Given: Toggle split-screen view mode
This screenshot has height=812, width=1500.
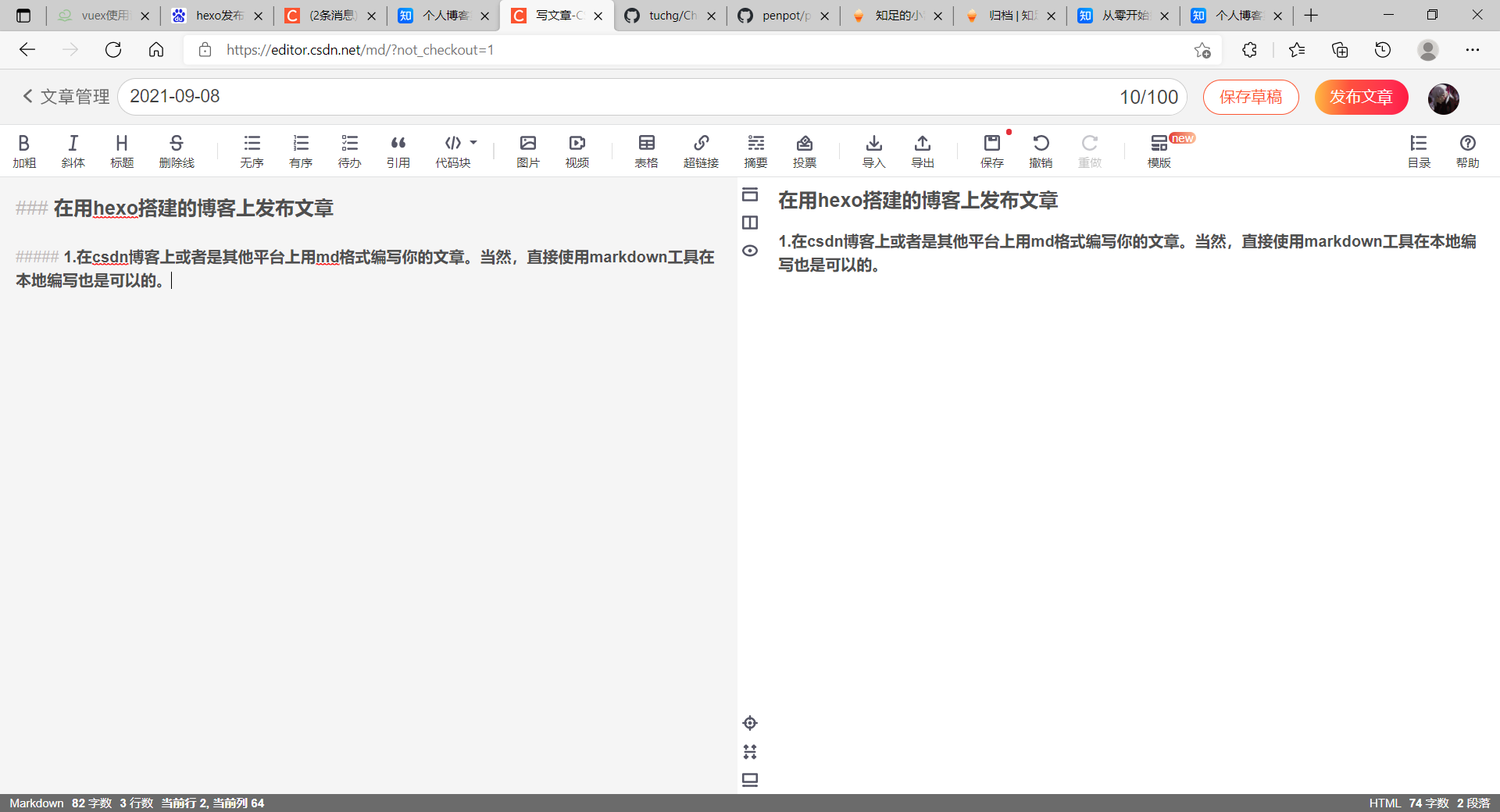Looking at the screenshot, I should [x=750, y=223].
